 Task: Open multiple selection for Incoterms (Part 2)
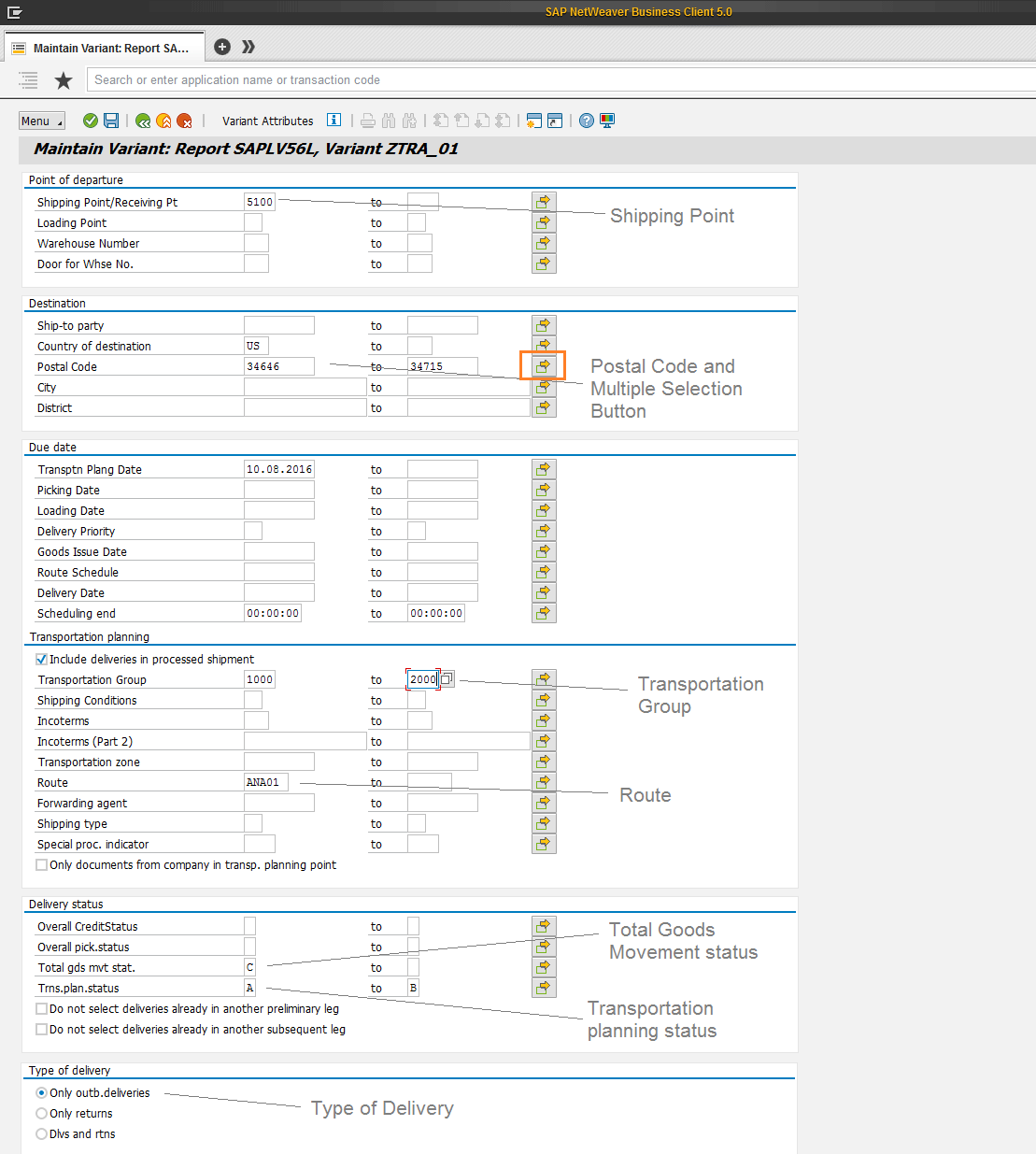coord(544,741)
